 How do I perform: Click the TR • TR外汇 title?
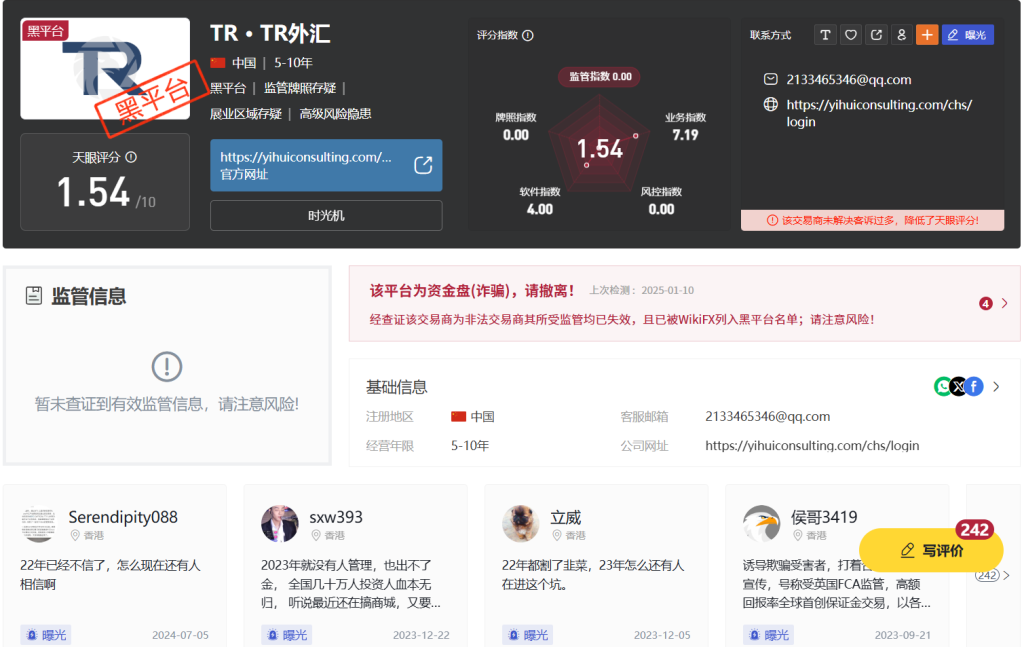pos(270,33)
